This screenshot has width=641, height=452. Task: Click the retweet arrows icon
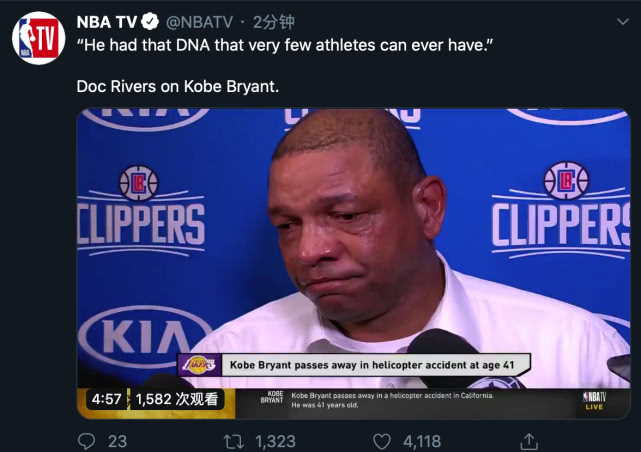click(x=234, y=440)
